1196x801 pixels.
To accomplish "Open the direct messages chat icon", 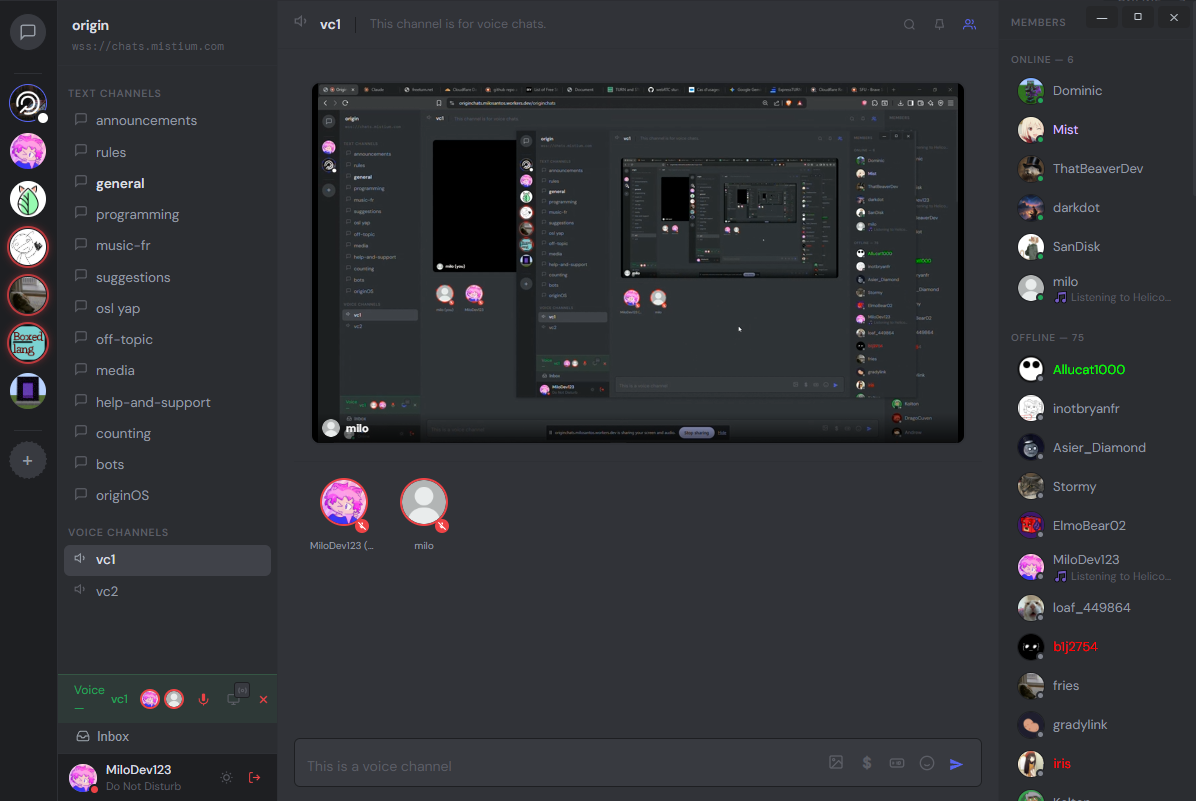I will tap(27, 32).
